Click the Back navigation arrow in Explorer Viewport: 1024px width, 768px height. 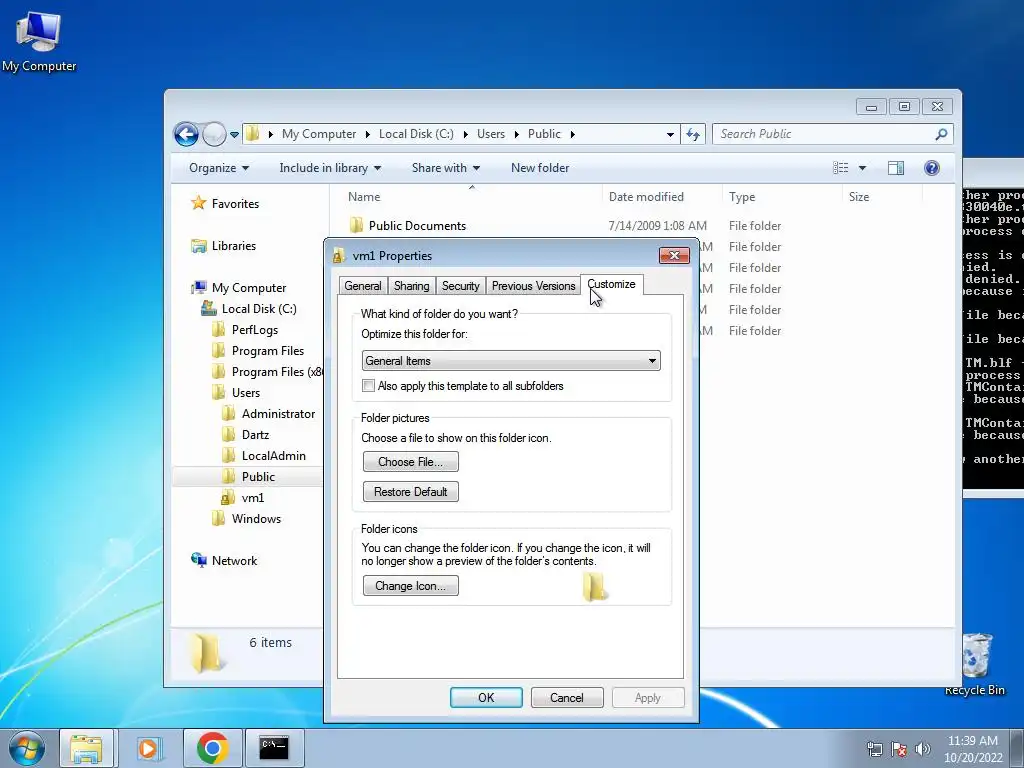click(186, 135)
